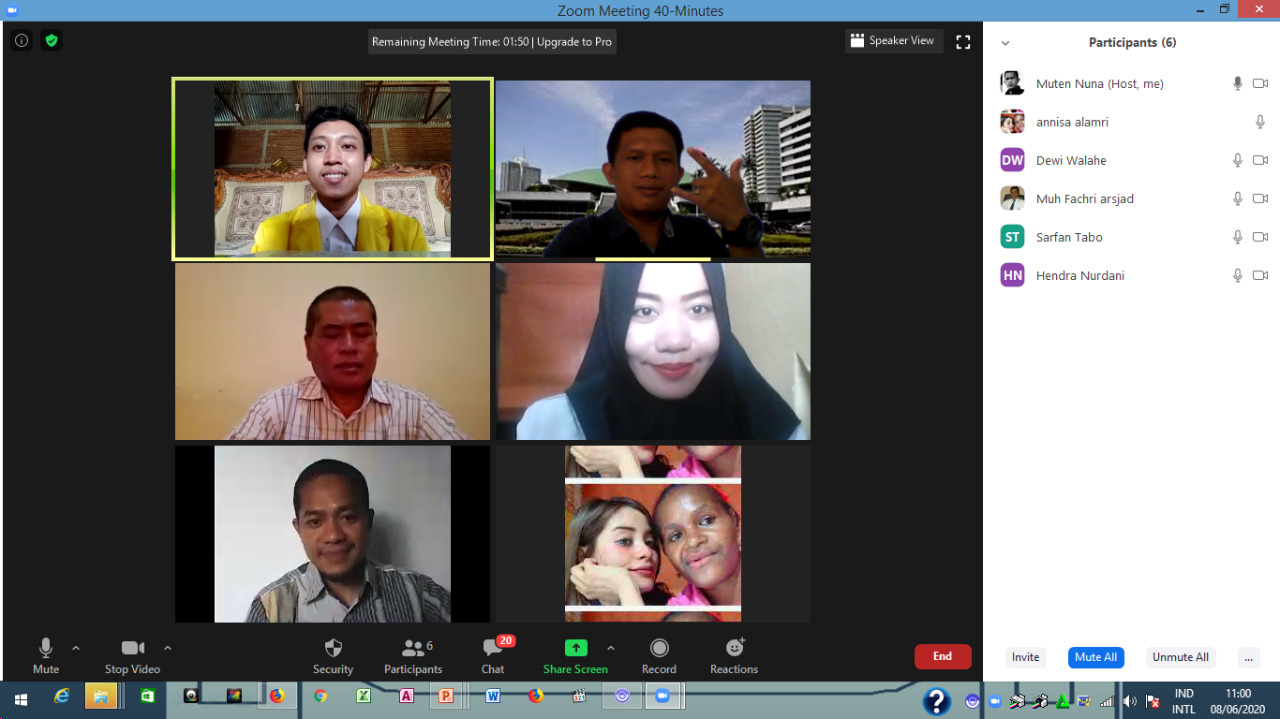The width and height of the screenshot is (1280, 719).
Task: Expand video options arrow beside Stop Video
Action: (167, 648)
